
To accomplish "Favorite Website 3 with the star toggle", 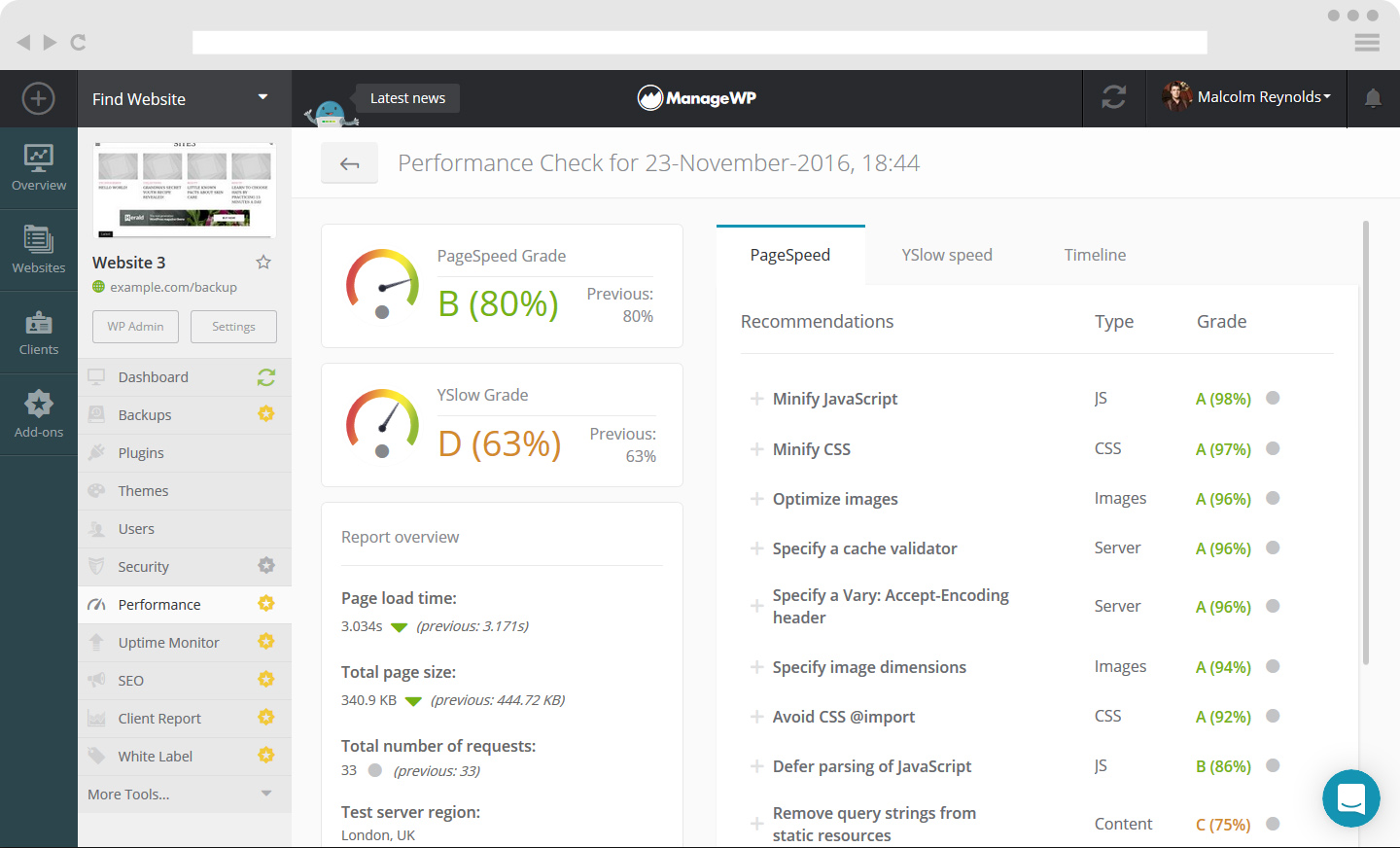I will (262, 262).
